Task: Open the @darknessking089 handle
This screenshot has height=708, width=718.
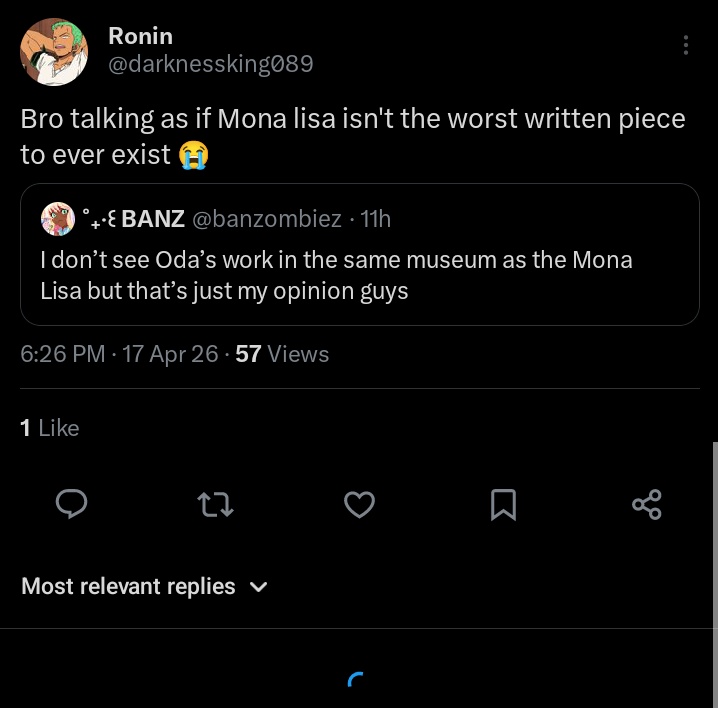Action: [x=210, y=64]
